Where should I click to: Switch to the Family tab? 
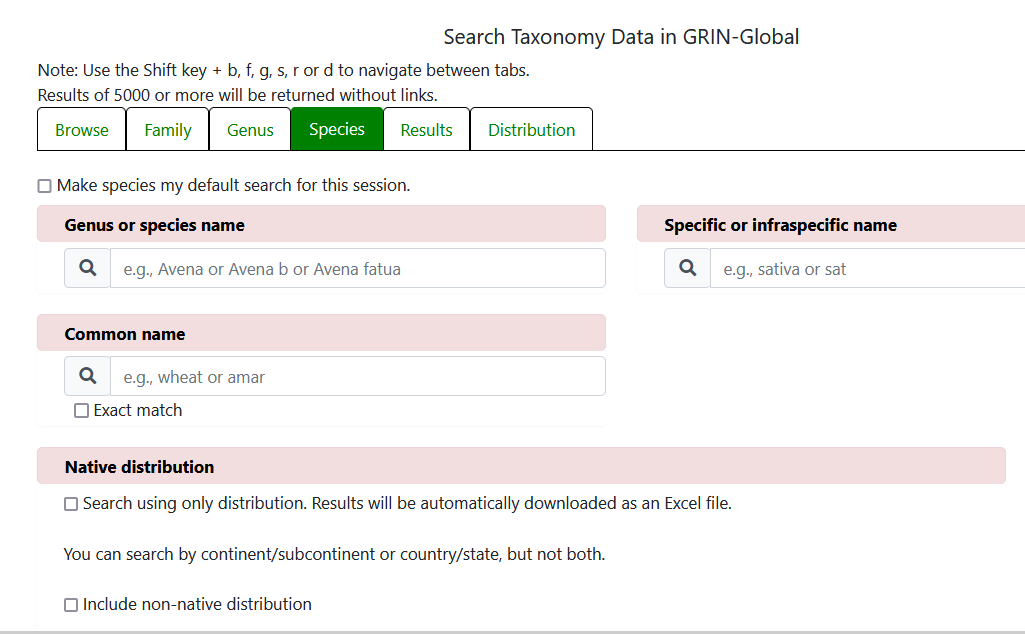pyautogui.click(x=167, y=129)
